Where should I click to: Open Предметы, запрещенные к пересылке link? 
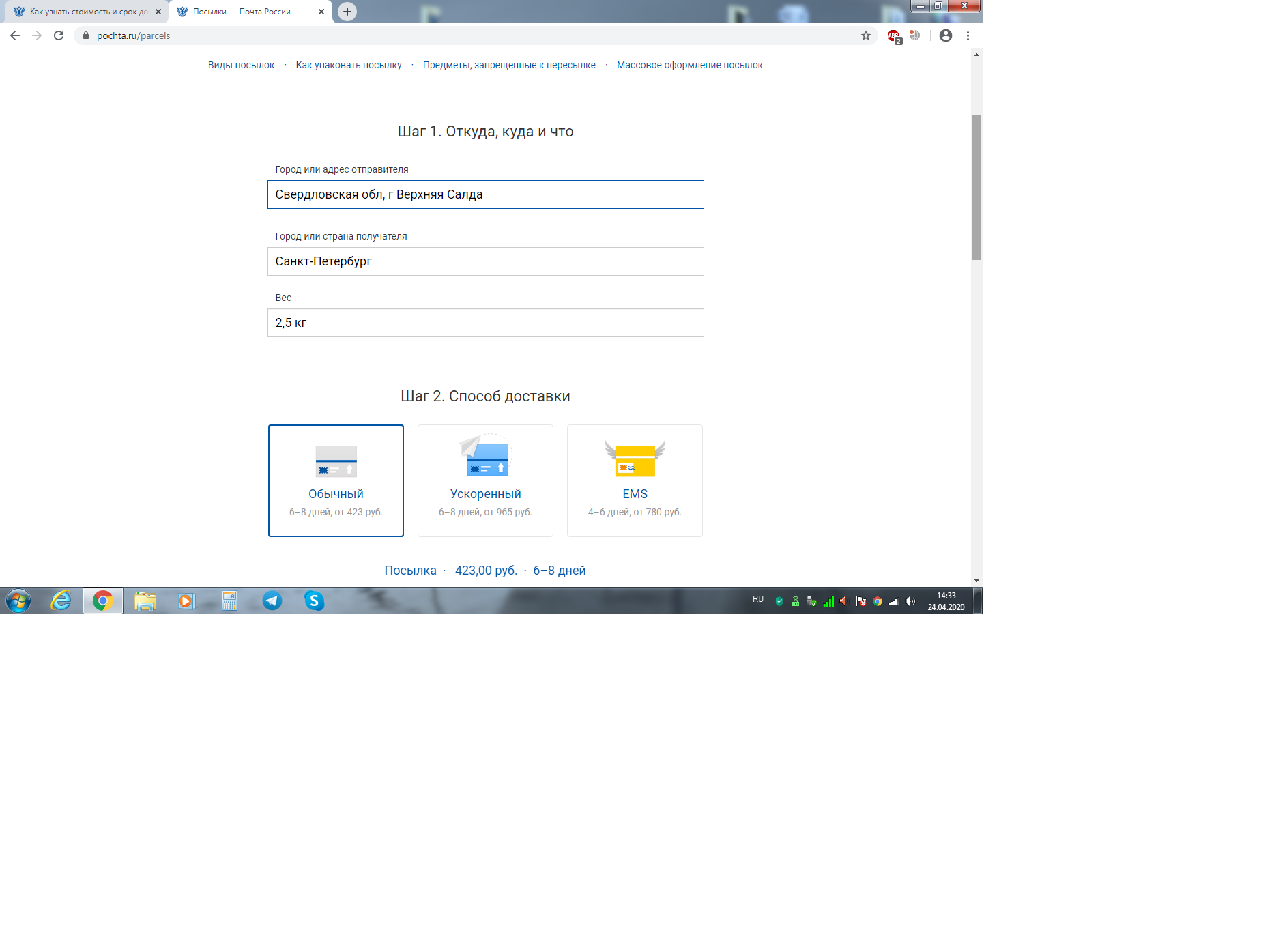click(509, 65)
